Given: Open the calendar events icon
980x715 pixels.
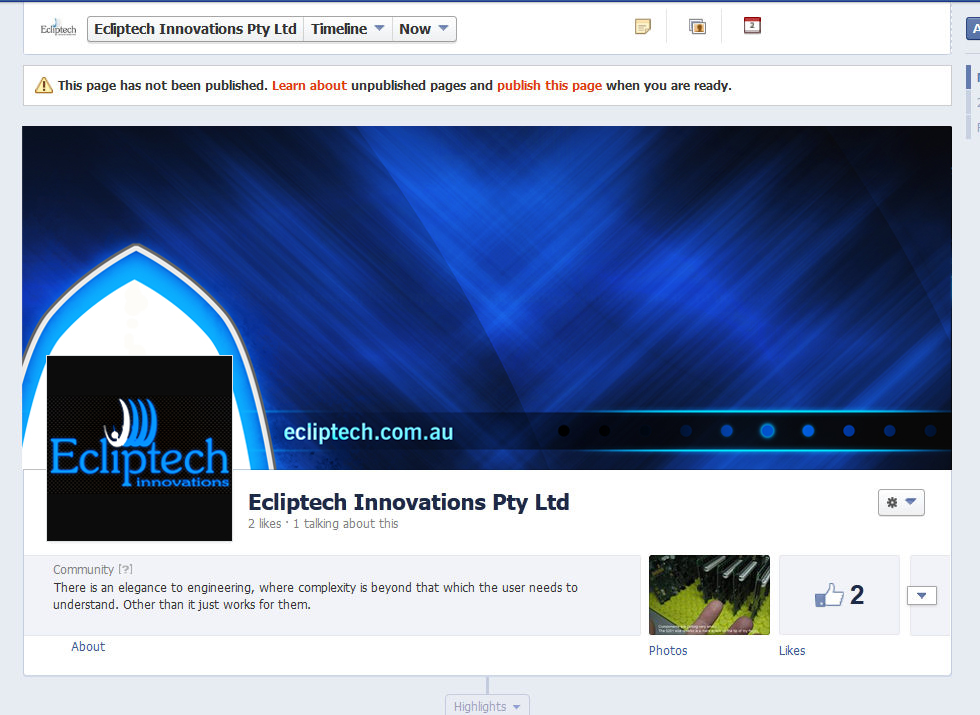Looking at the screenshot, I should [x=752, y=26].
